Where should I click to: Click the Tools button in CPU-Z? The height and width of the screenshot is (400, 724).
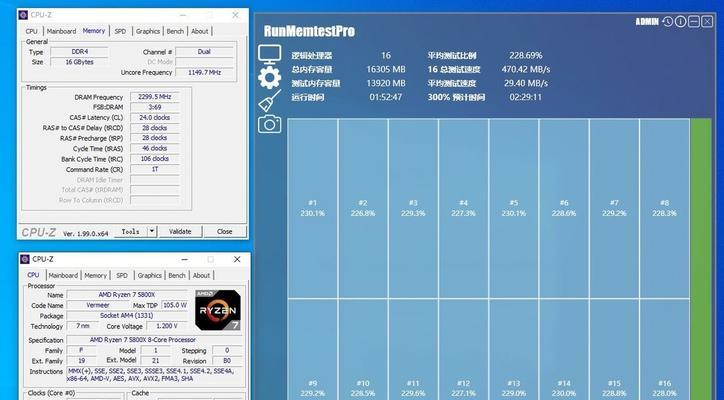pos(131,231)
